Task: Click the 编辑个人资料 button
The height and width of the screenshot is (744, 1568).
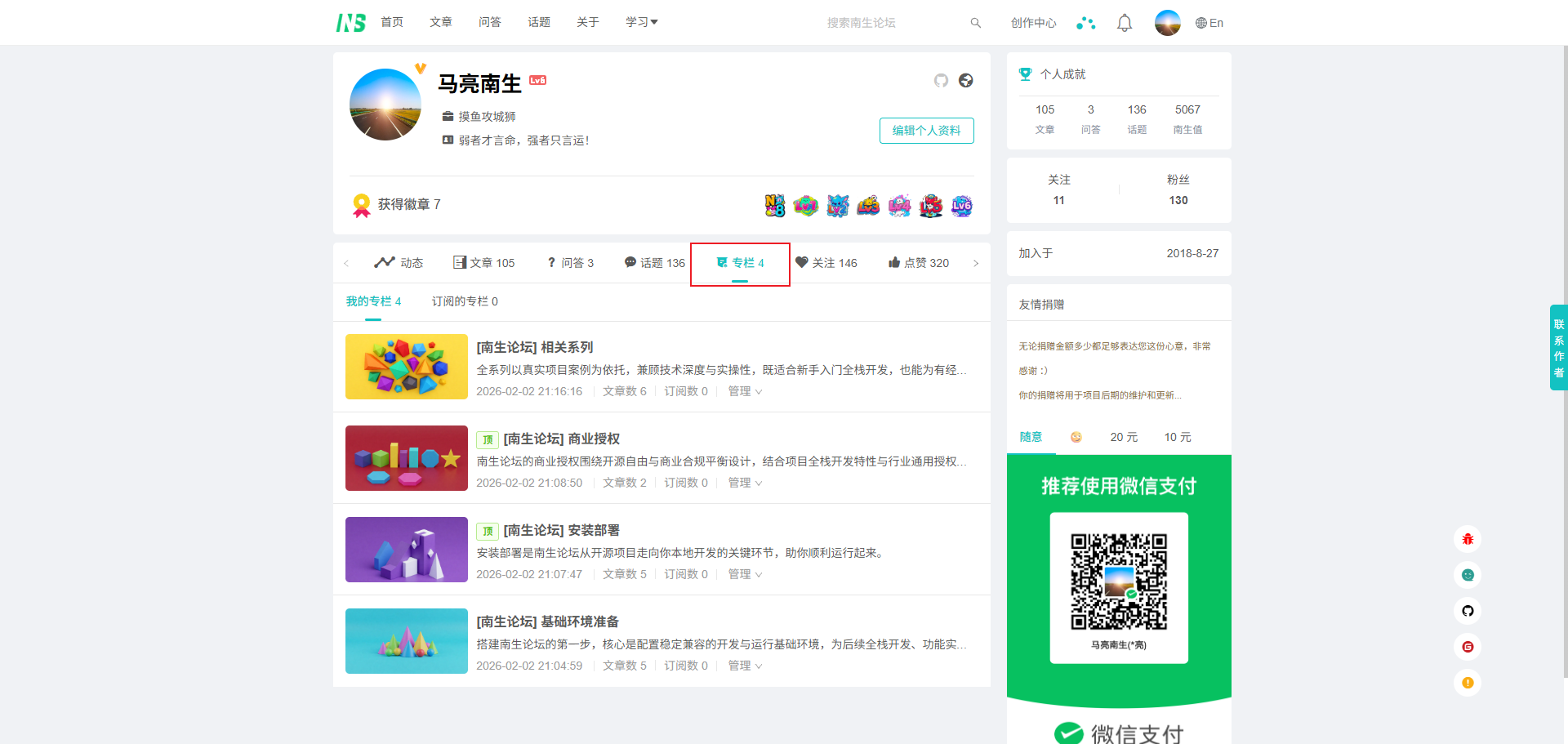Action: pyautogui.click(x=926, y=131)
